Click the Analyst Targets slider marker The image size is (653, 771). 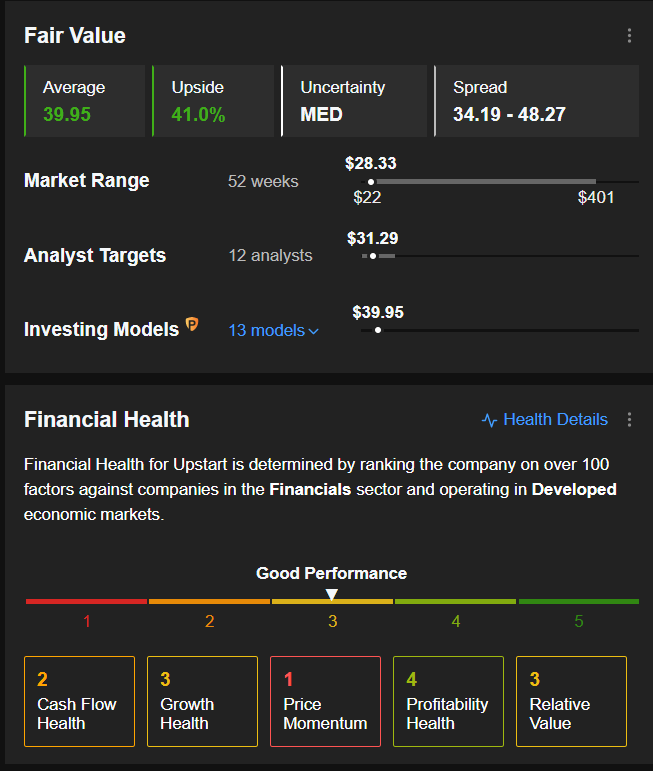pos(373,256)
